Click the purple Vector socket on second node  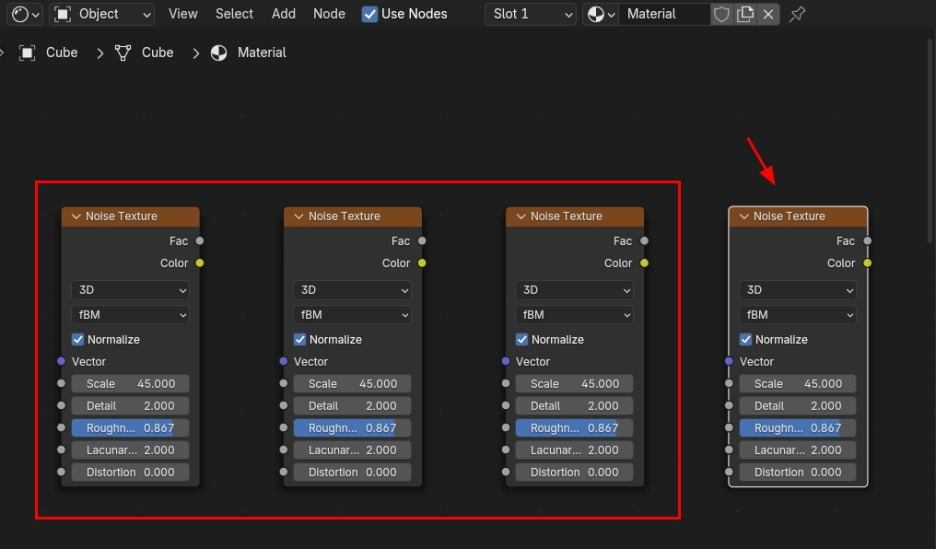(284, 361)
